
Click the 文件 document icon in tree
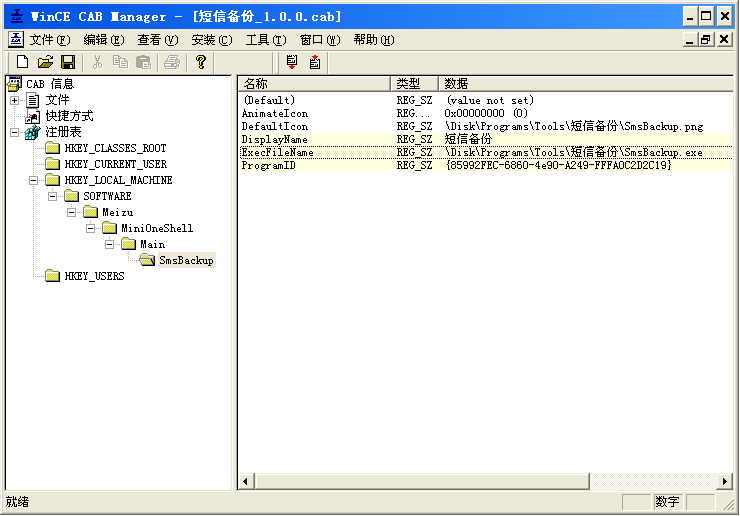[x=33, y=100]
